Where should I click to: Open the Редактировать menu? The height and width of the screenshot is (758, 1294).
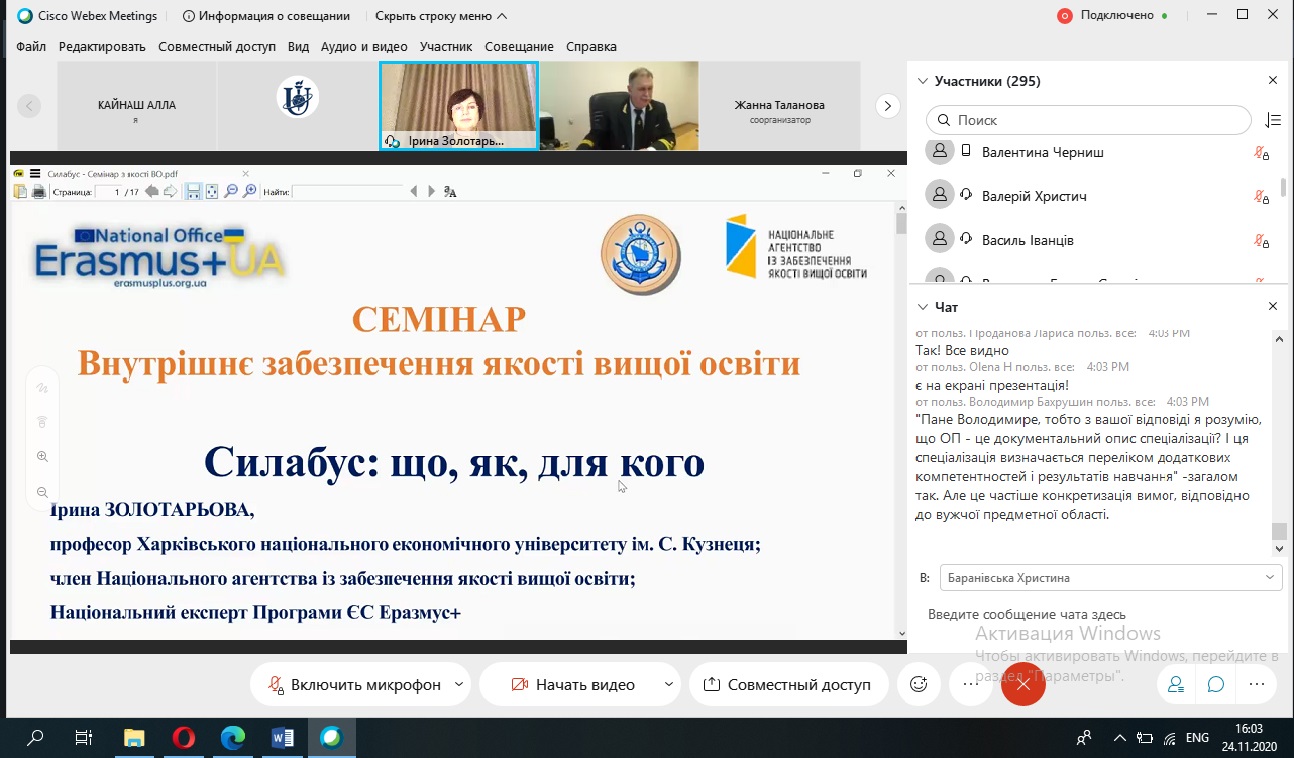coord(102,47)
